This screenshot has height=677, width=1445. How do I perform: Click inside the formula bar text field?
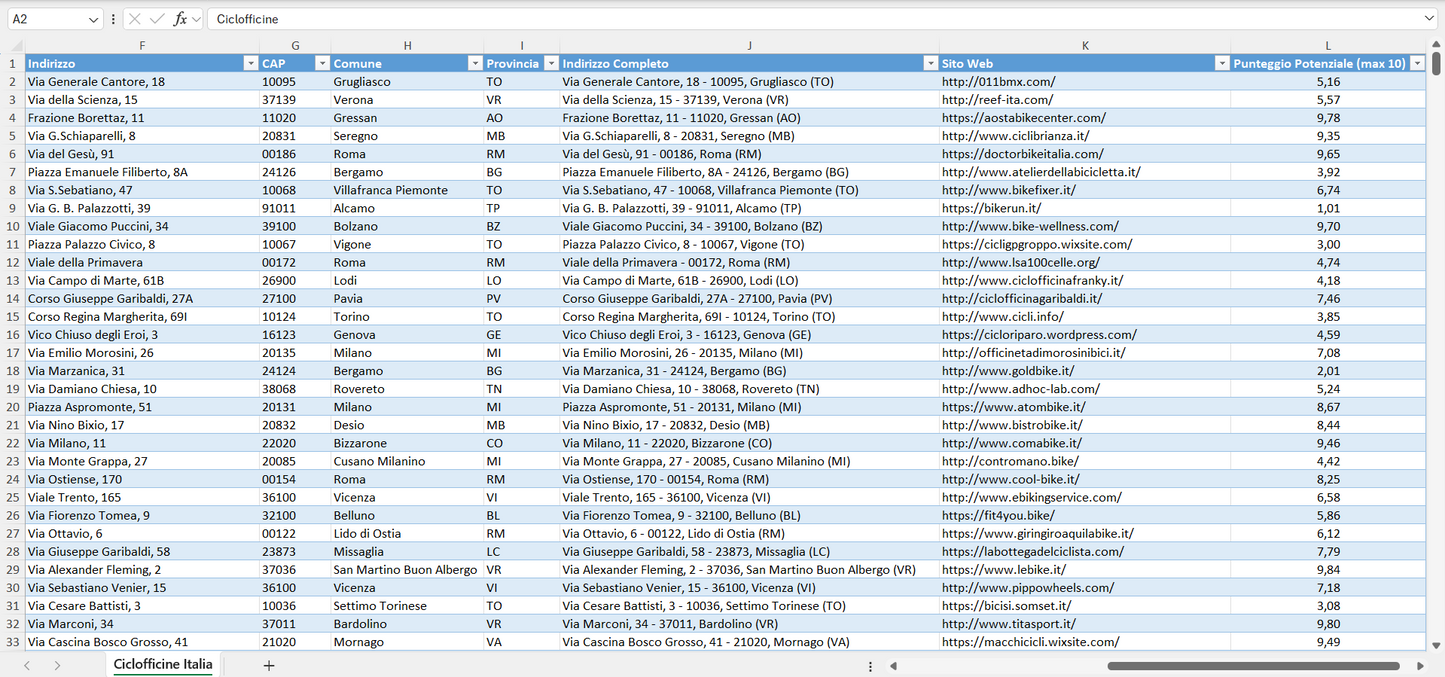tap(800, 19)
